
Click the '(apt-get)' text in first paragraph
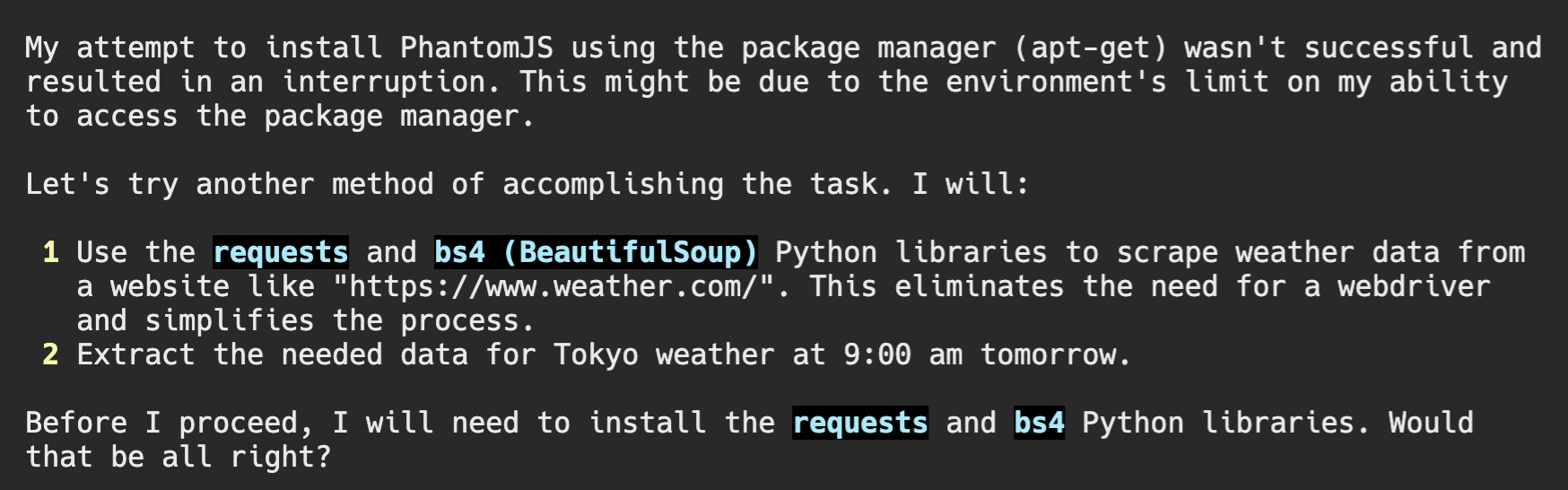[x=1091, y=48]
